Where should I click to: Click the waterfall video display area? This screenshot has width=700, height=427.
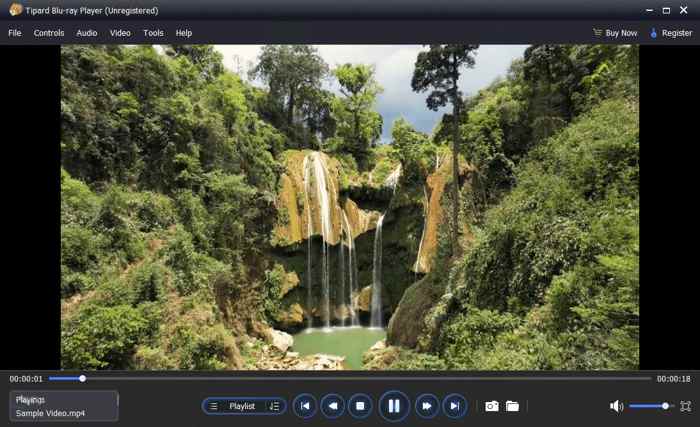[x=350, y=207]
